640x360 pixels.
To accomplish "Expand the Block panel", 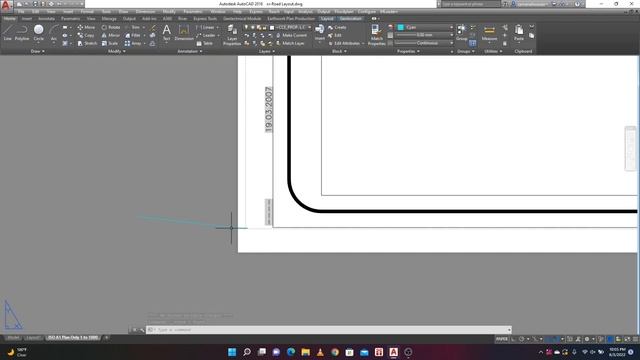I will pos(339,51).
